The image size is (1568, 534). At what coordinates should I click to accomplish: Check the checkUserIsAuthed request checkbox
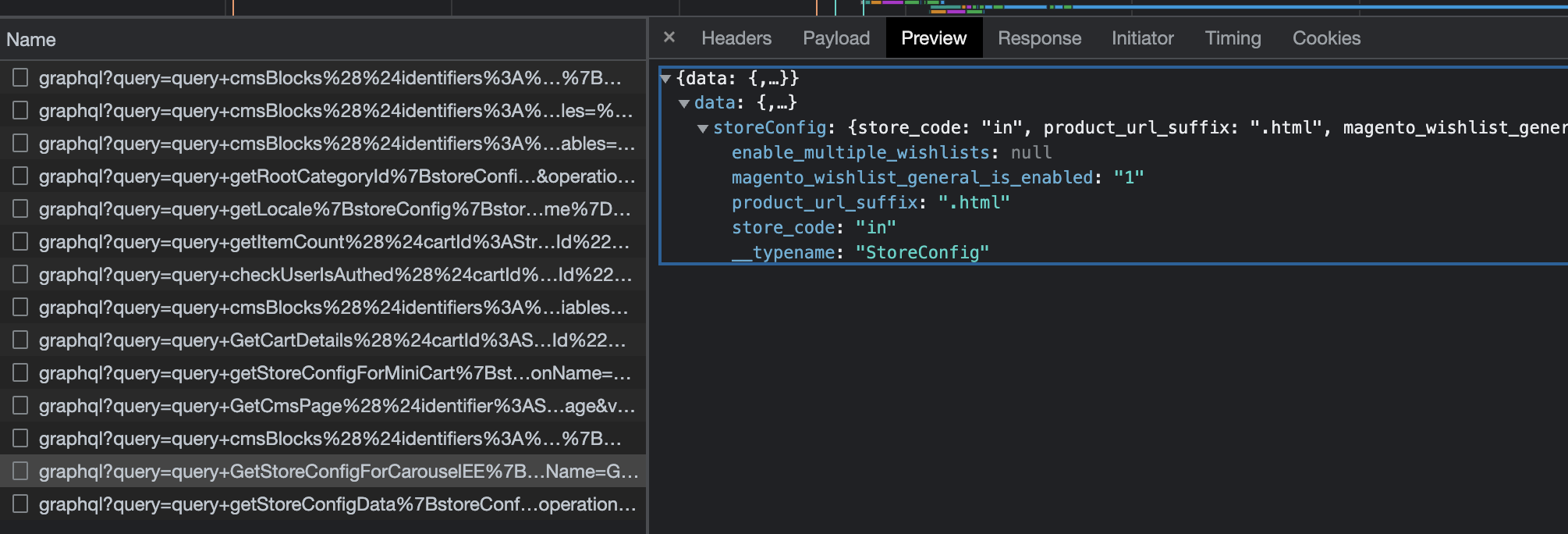(x=20, y=274)
